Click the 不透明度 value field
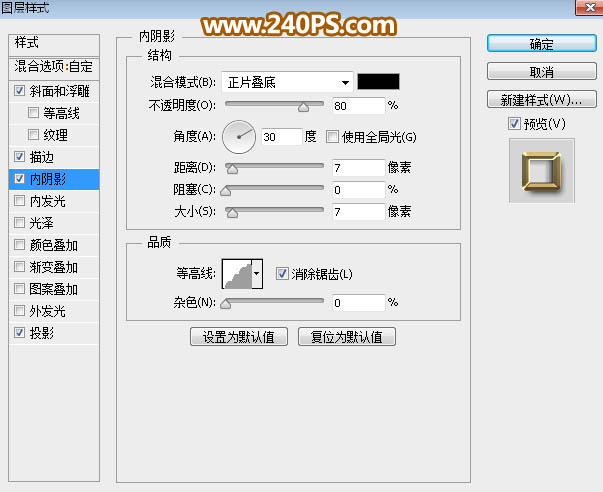 point(358,105)
